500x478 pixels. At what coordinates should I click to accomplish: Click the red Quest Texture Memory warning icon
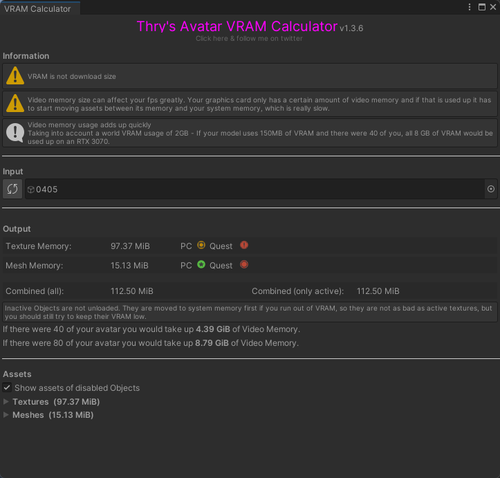click(x=244, y=245)
